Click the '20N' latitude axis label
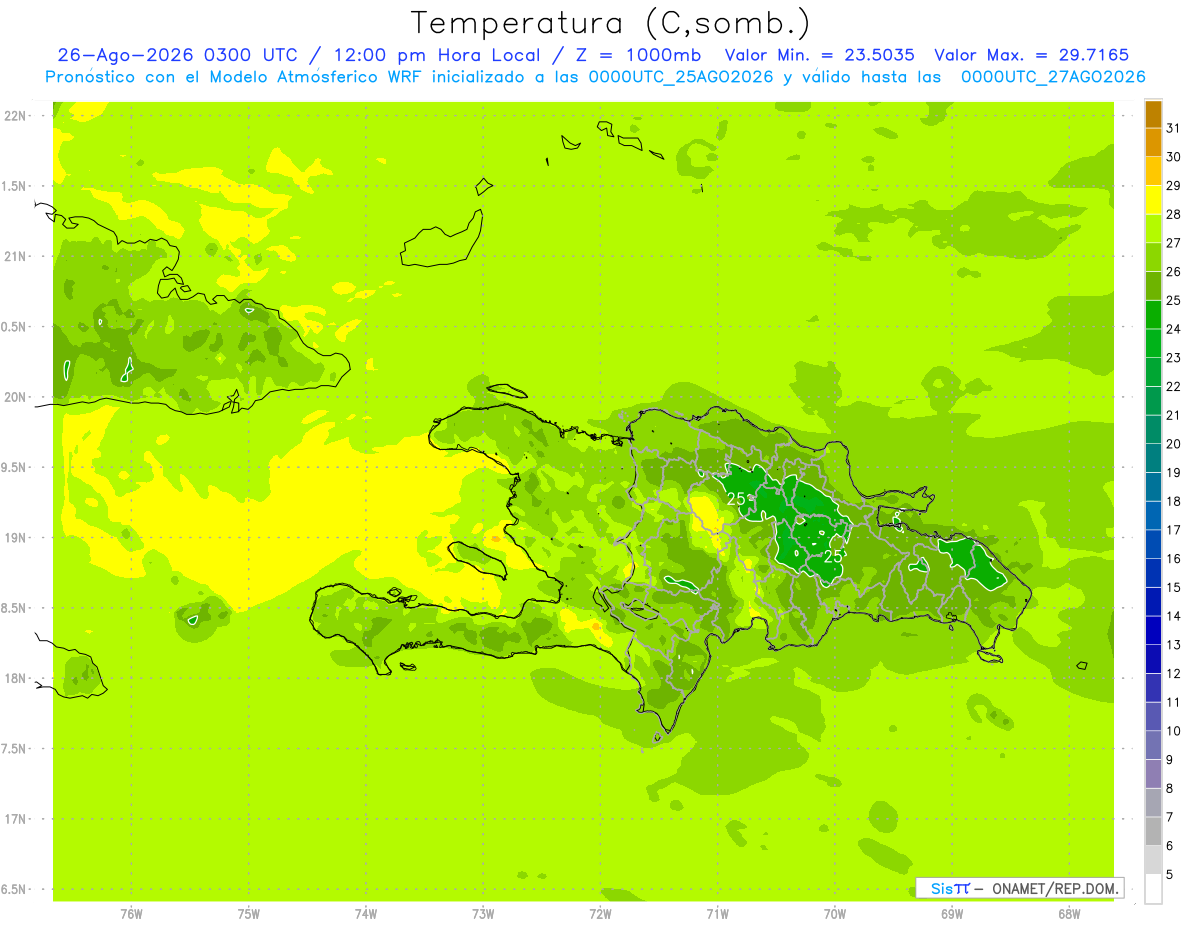1200x927 pixels. click(17, 397)
